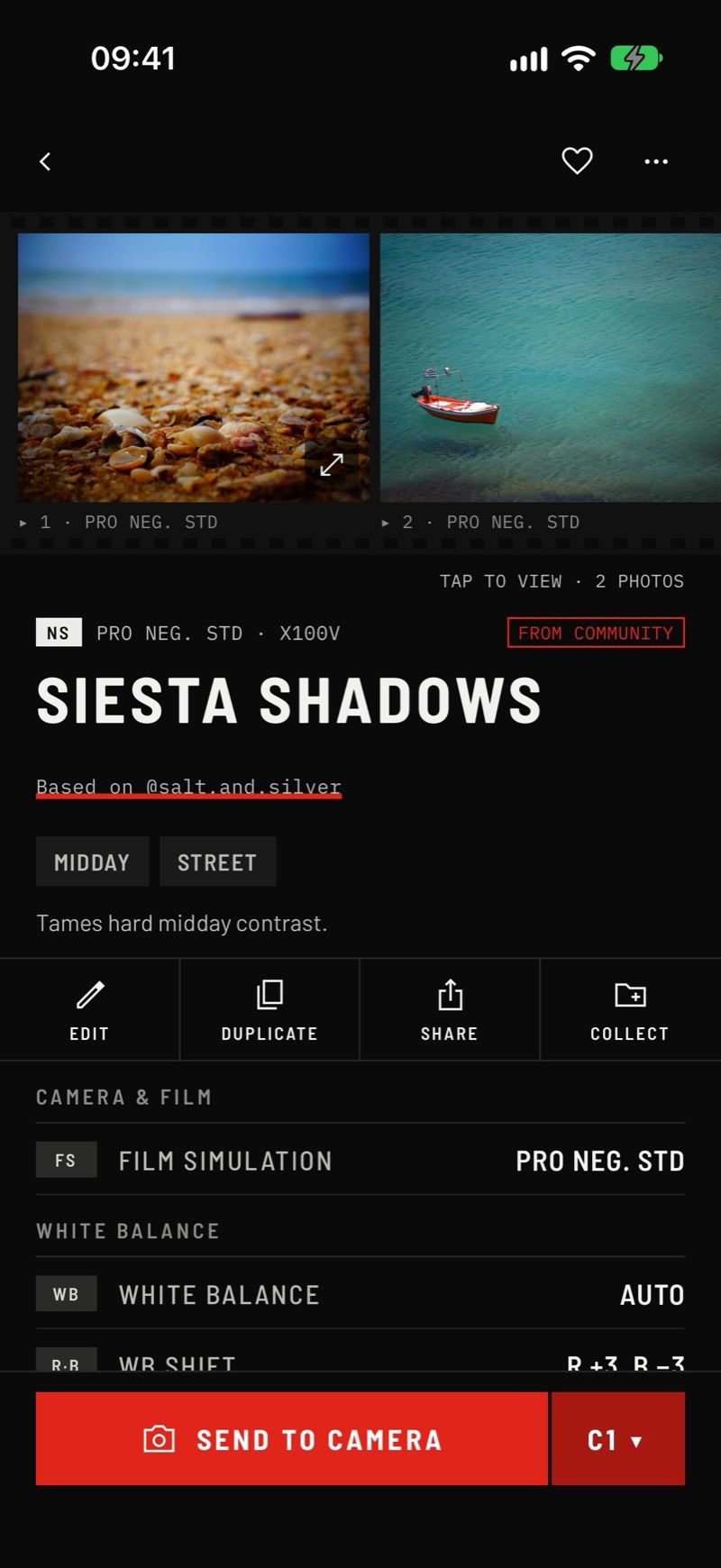The width and height of the screenshot is (721, 1568).
Task: Tap the NS film simulation badge
Action: tap(59, 633)
